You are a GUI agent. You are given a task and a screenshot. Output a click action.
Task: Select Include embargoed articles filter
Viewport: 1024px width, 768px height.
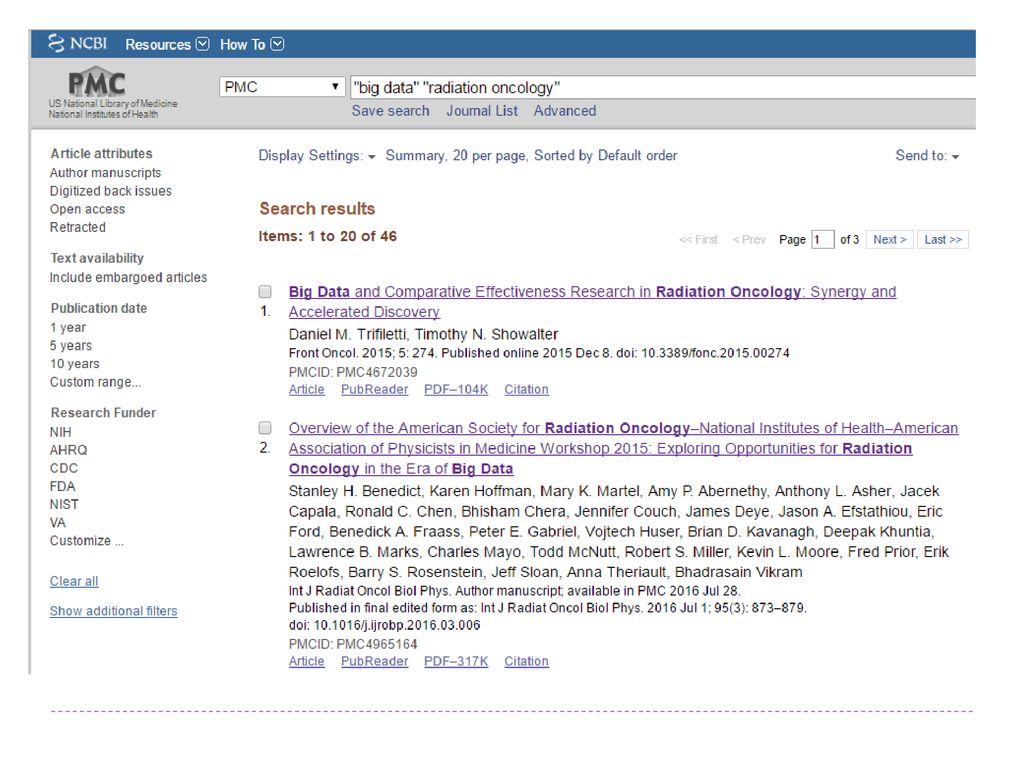coord(129,278)
